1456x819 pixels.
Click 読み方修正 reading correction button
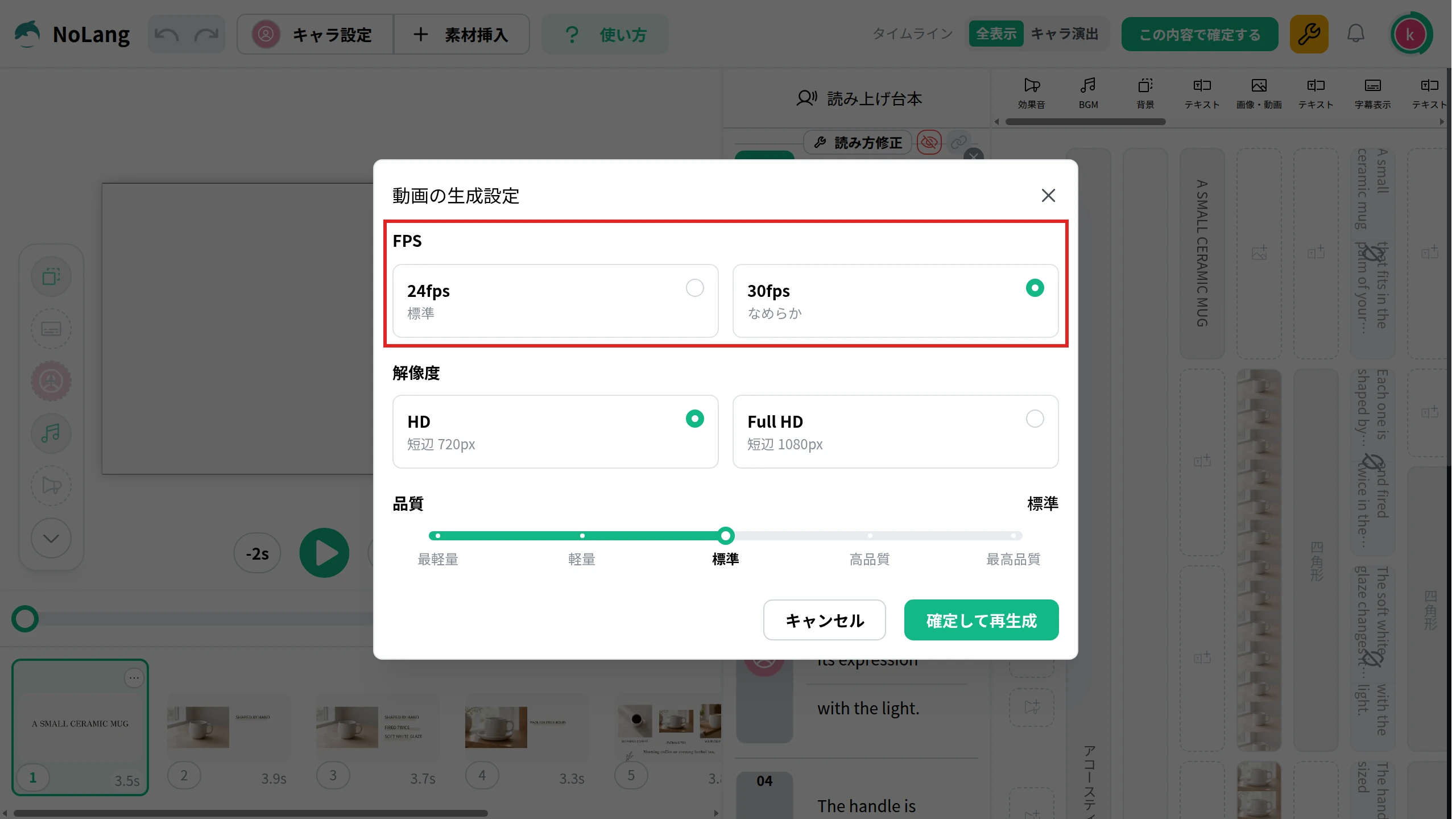[858, 142]
